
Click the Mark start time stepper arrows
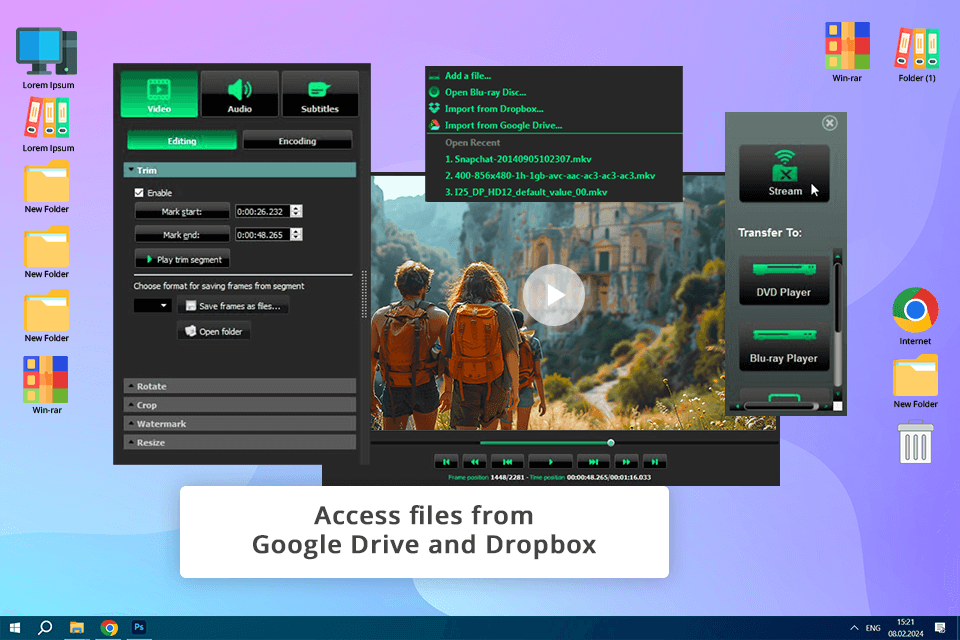click(296, 211)
